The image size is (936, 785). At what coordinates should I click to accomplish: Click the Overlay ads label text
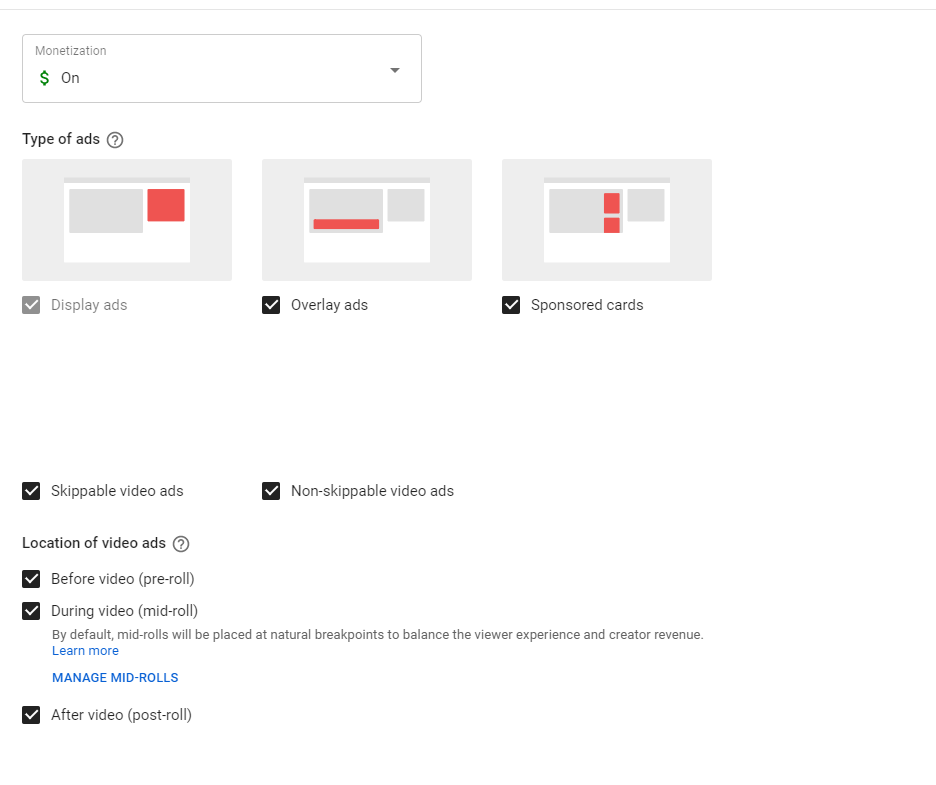pyautogui.click(x=330, y=305)
